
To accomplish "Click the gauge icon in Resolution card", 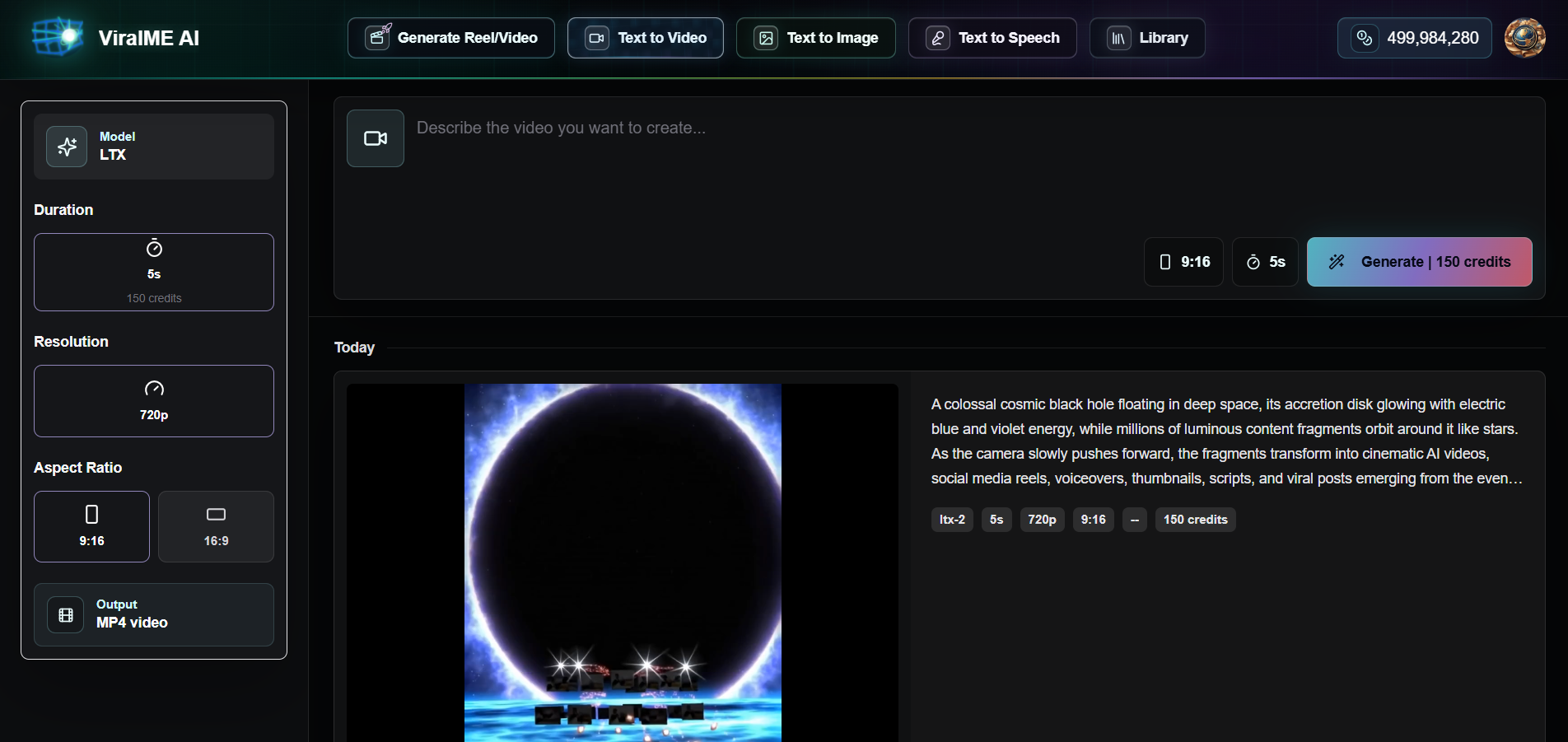I will [154, 389].
